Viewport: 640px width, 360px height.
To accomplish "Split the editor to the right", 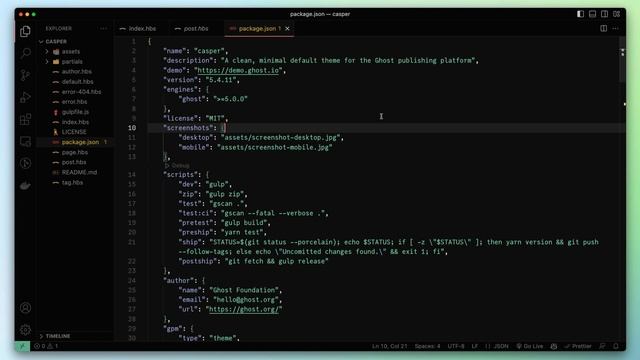I will tap(603, 29).
